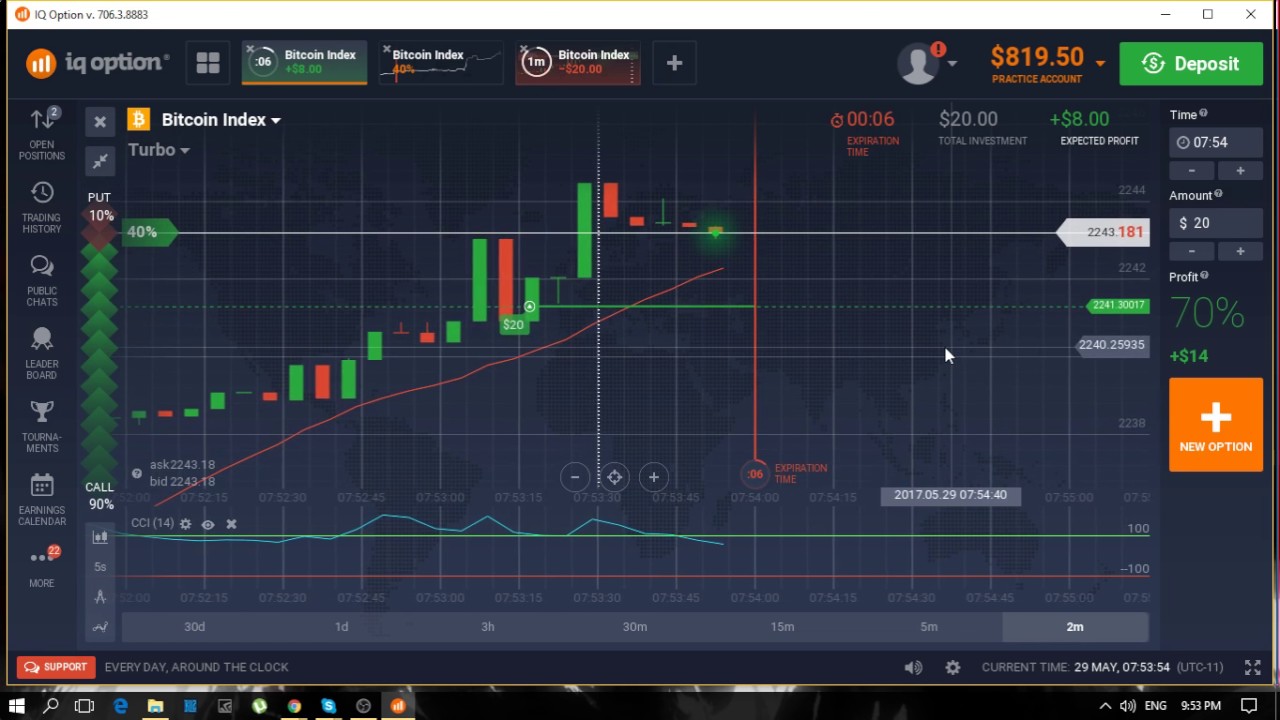Close the Bitcoin Index +$8.00 tab
This screenshot has height=720, width=1280.
[x=250, y=48]
